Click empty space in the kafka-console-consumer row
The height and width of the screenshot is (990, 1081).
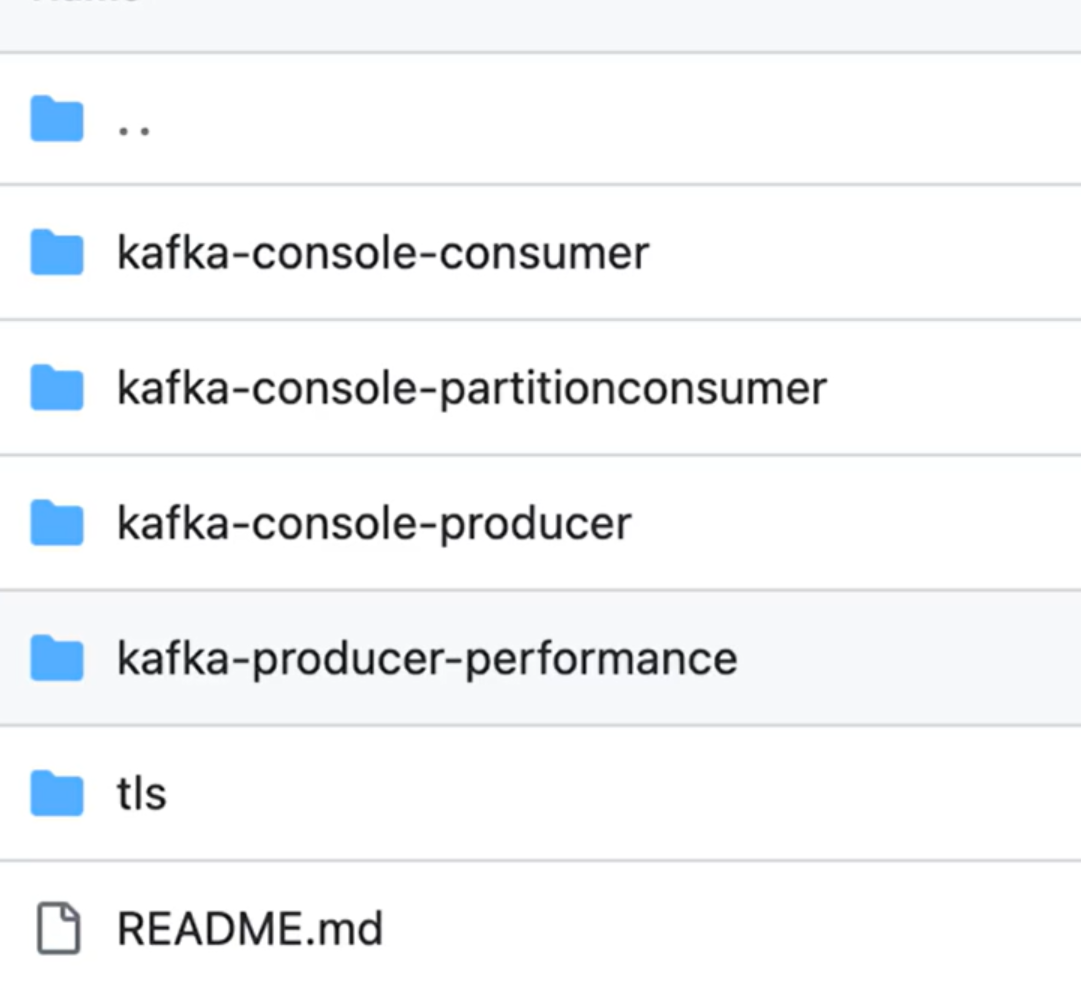[860, 253]
